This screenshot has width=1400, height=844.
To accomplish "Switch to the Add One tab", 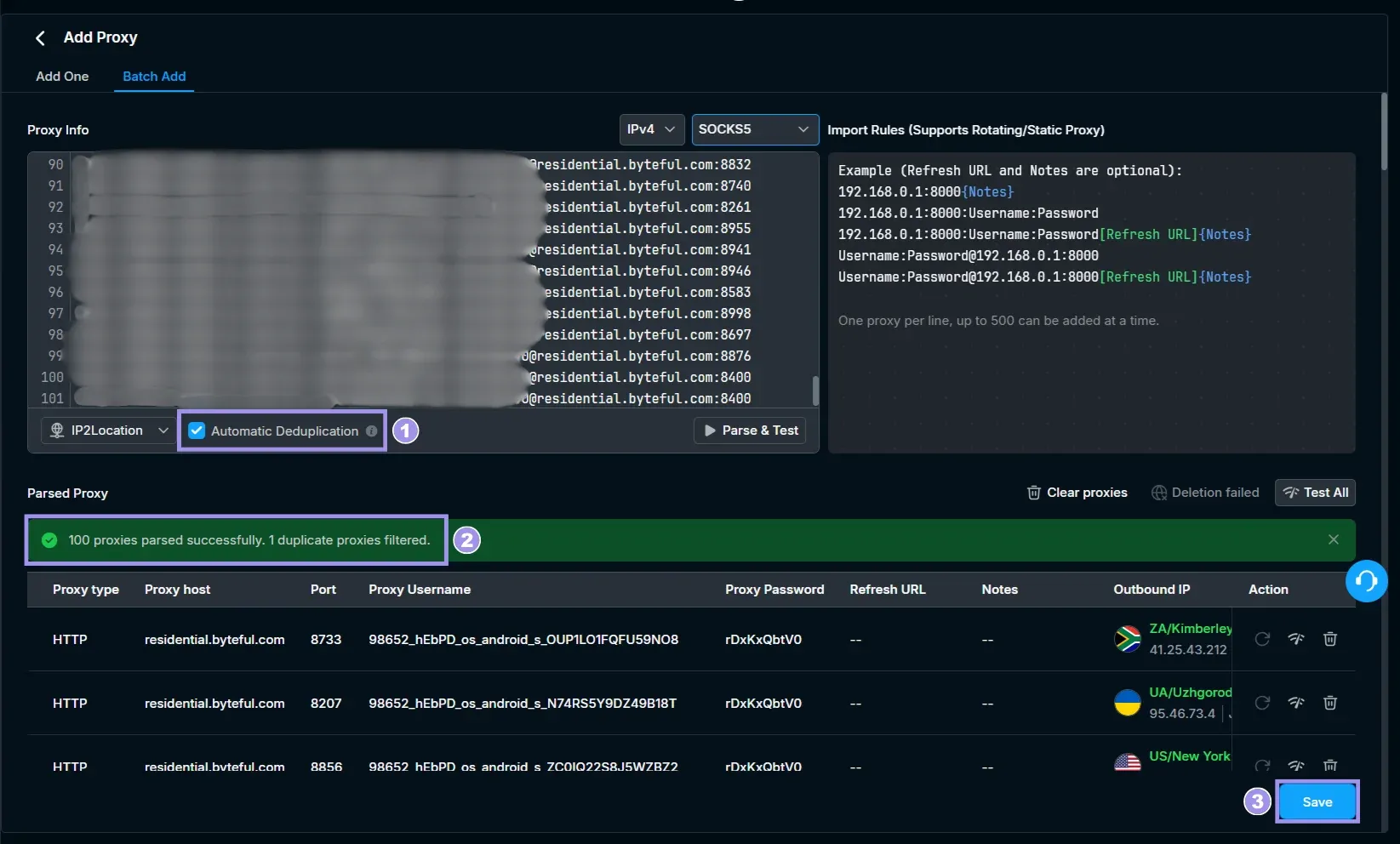I will point(62,77).
